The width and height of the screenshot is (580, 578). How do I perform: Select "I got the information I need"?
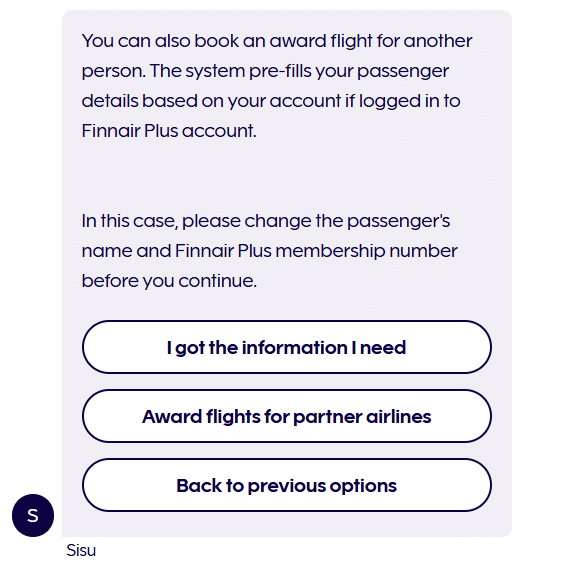point(287,347)
